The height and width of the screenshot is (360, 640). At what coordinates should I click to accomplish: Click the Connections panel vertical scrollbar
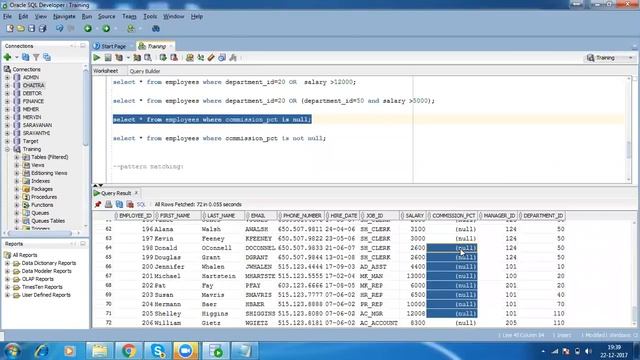(x=85, y=108)
